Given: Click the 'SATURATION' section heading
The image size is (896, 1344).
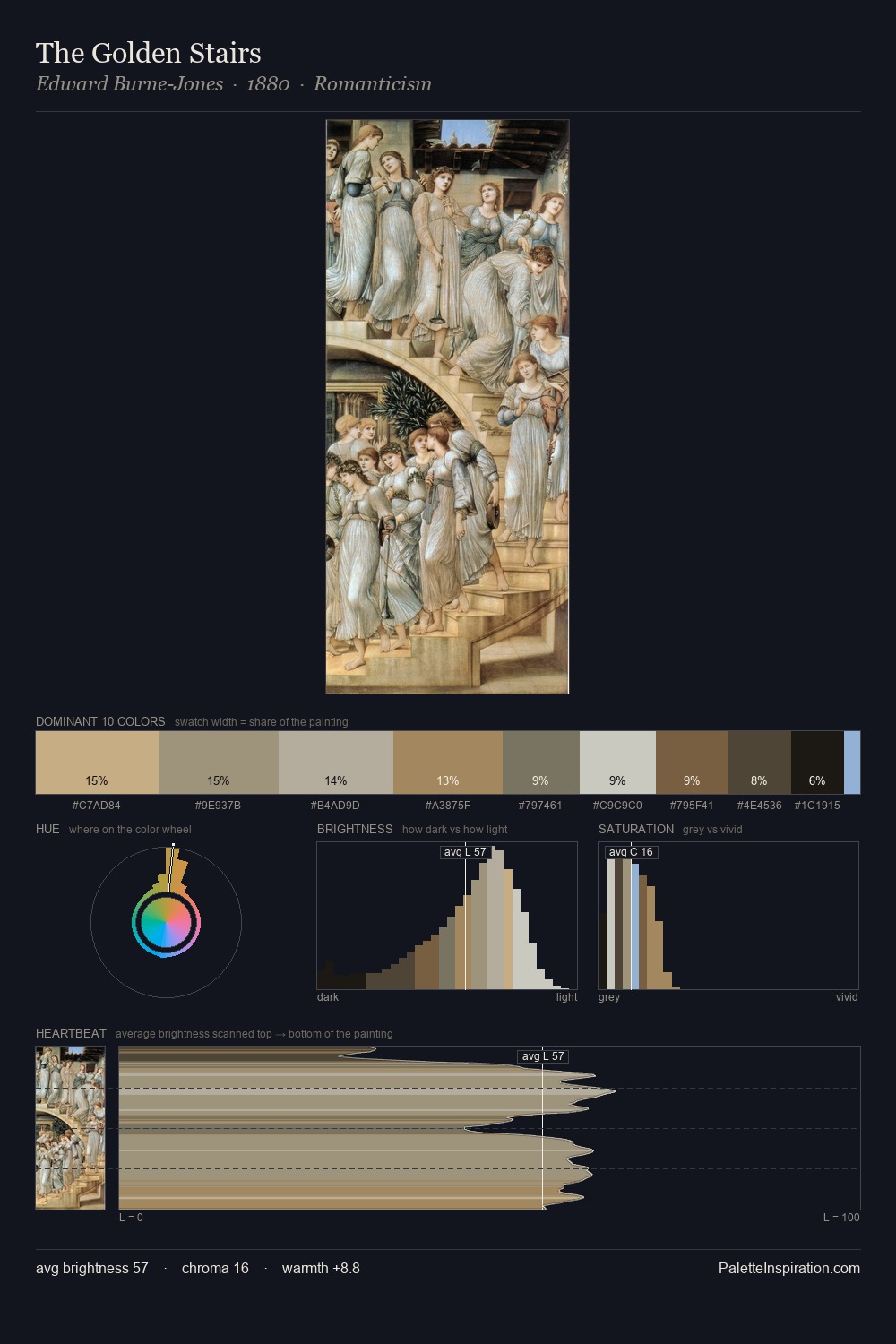Looking at the screenshot, I should [636, 829].
